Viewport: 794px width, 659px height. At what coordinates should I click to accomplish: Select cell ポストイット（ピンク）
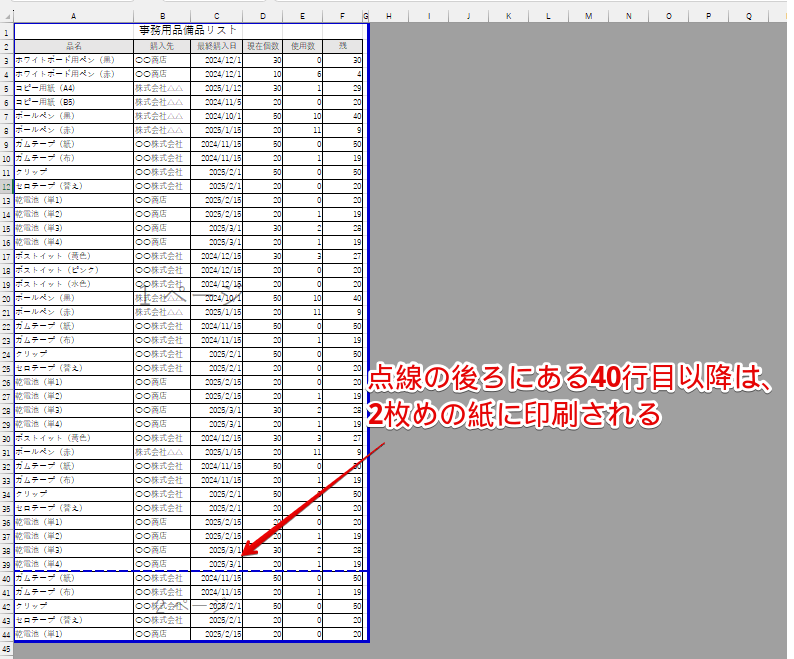coord(74,270)
